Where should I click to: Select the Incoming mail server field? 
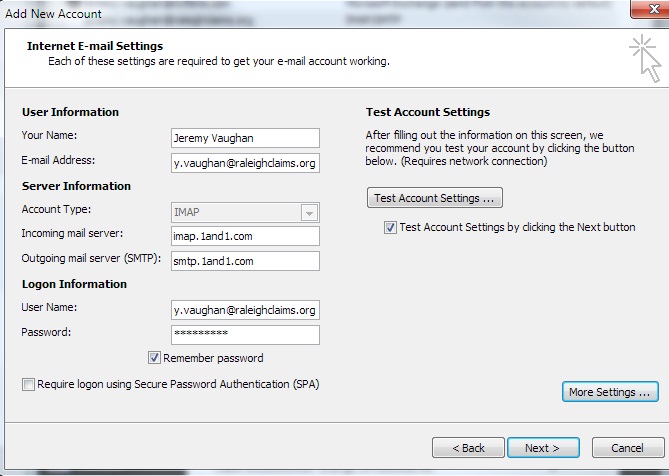245,236
